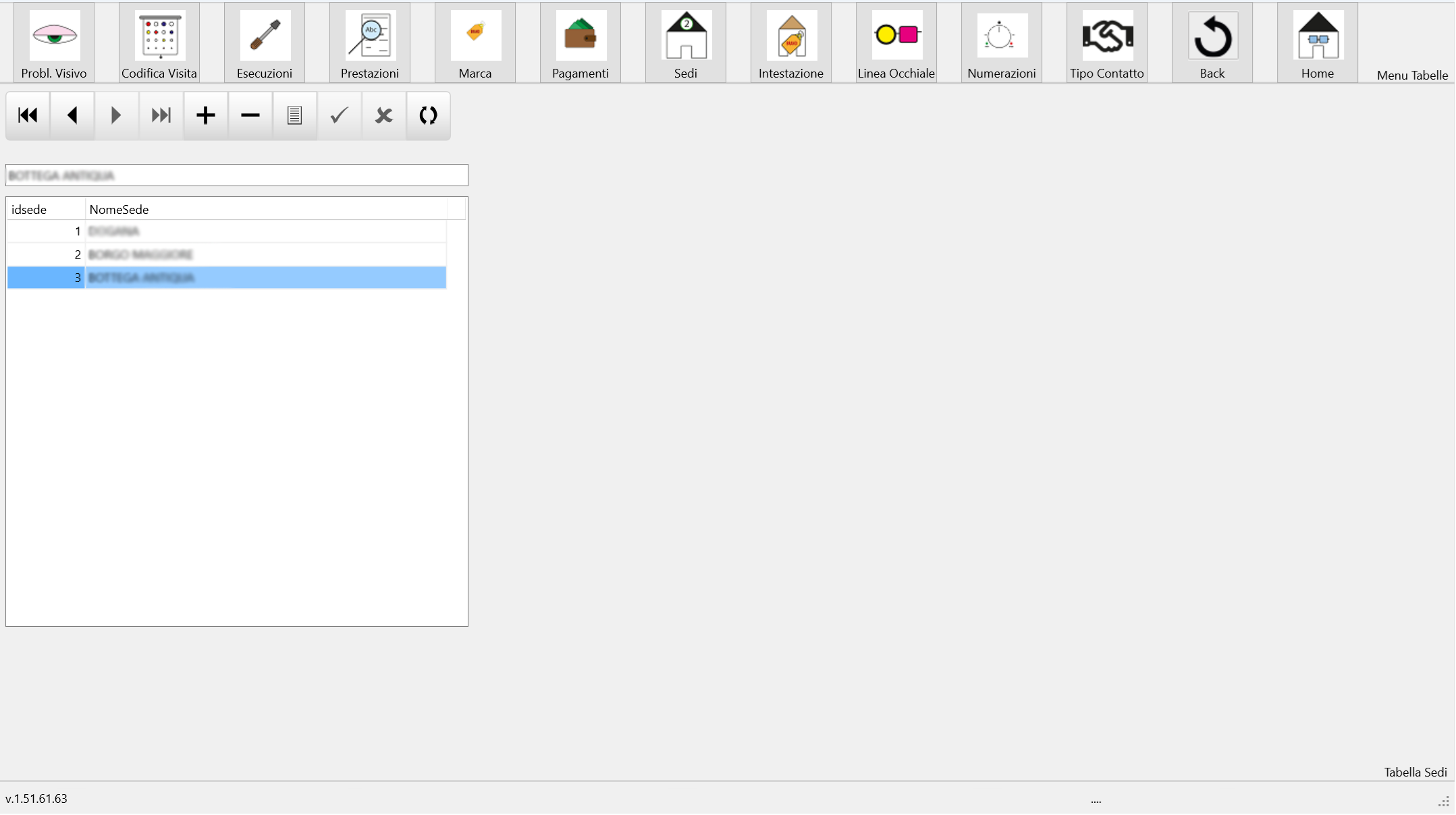Refresh the table data
This screenshot has width=1456, height=815.
(x=429, y=115)
